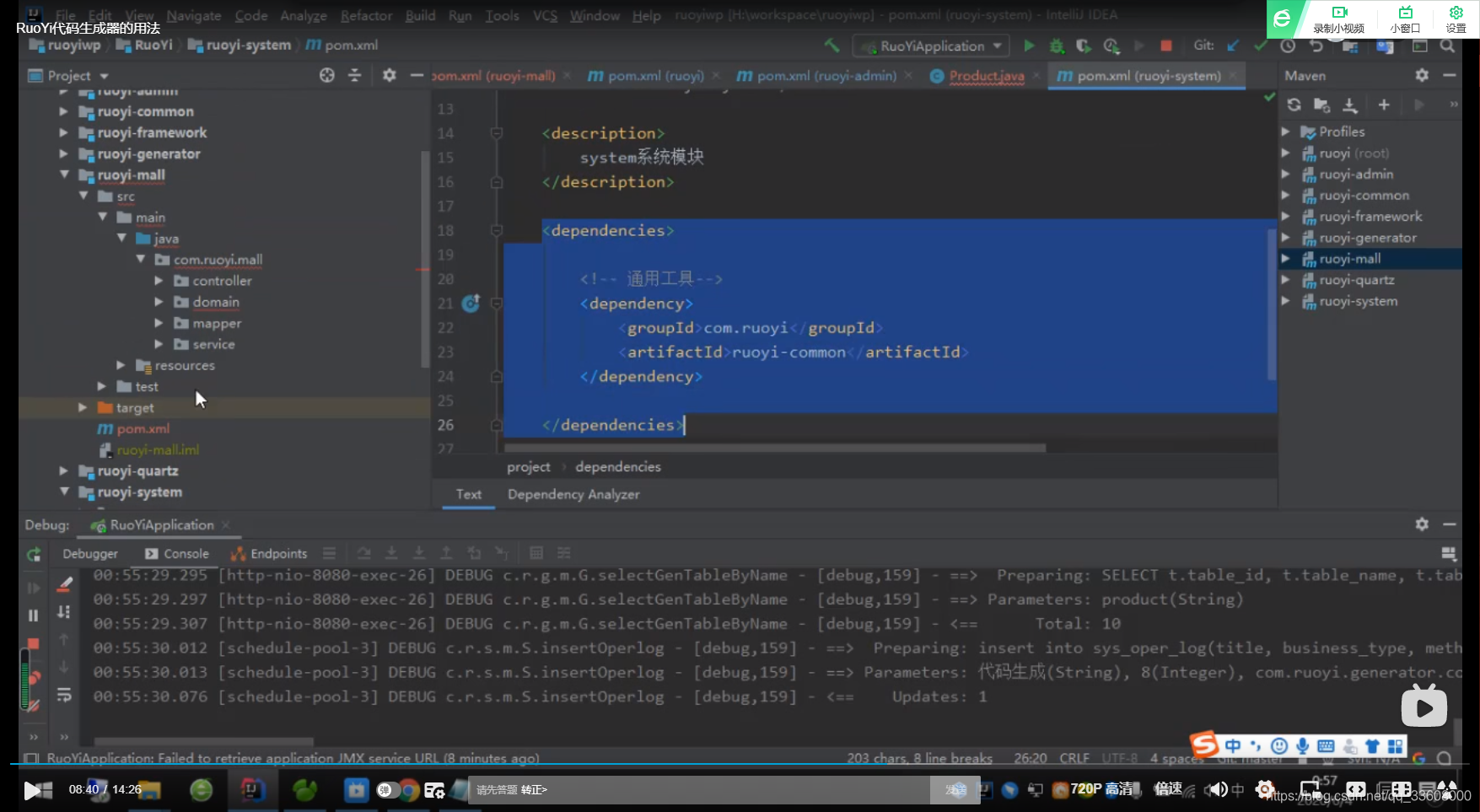Open RuoYiApplication run configuration dropdown
This screenshot has width=1480, height=812.
[x=931, y=46]
